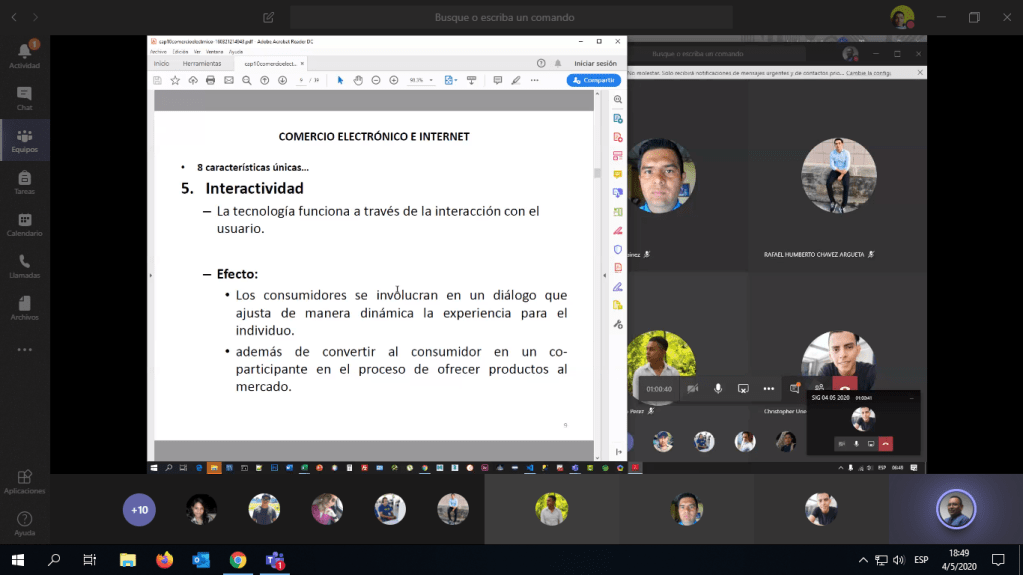Expand more apps ellipsis in left sidebar
Image resolution: width=1023 pixels, height=575 pixels.
24,350
